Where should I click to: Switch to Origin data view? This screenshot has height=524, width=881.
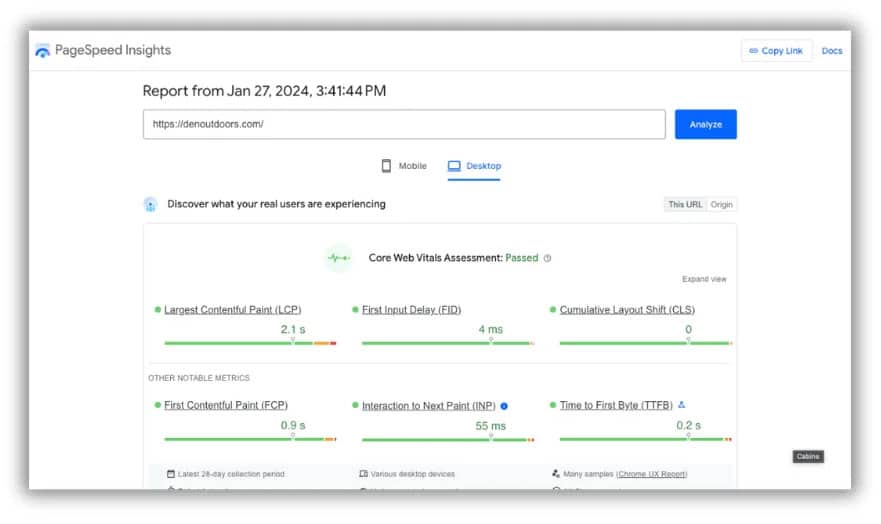tap(721, 204)
